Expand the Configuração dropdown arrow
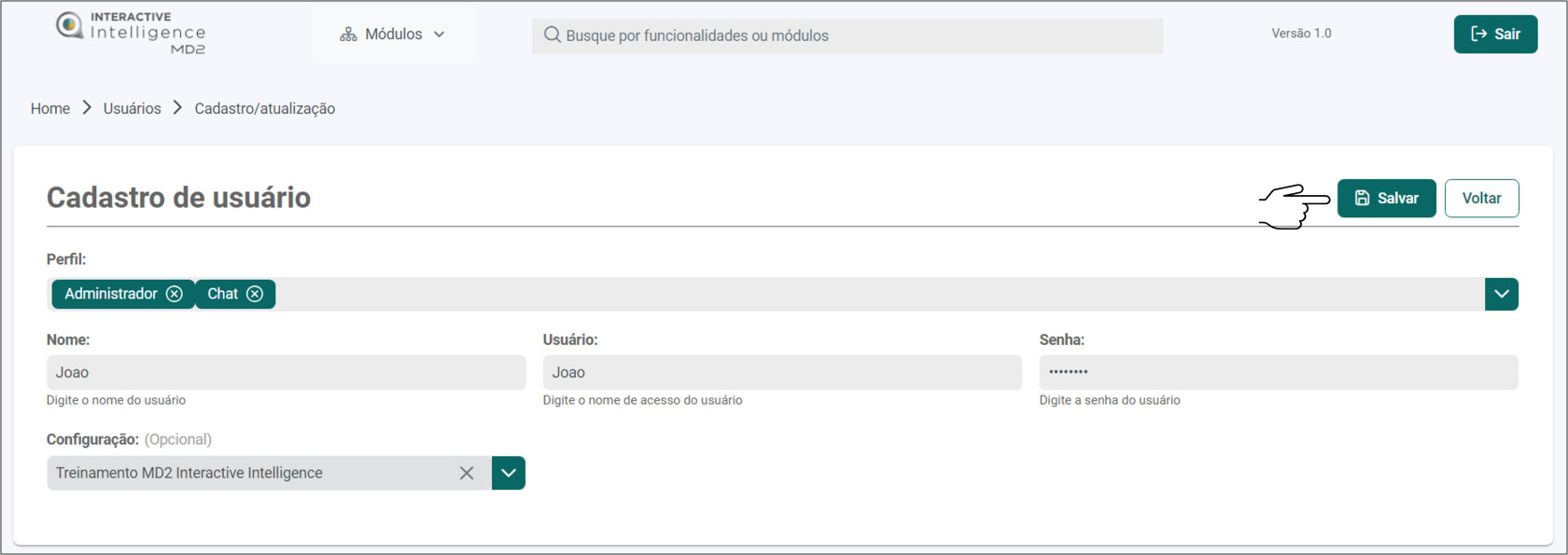Viewport: 1568px width, 555px height. click(x=509, y=473)
